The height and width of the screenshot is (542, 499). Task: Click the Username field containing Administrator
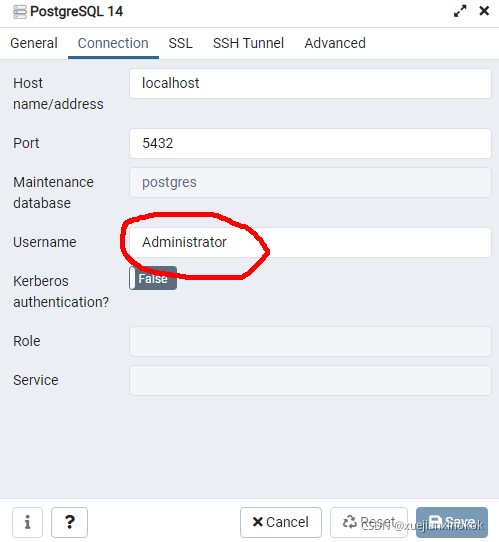tap(310, 242)
